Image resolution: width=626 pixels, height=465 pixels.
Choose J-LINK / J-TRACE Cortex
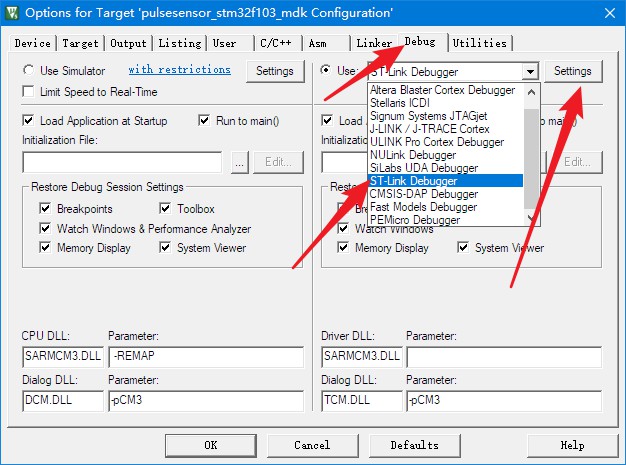(445, 129)
